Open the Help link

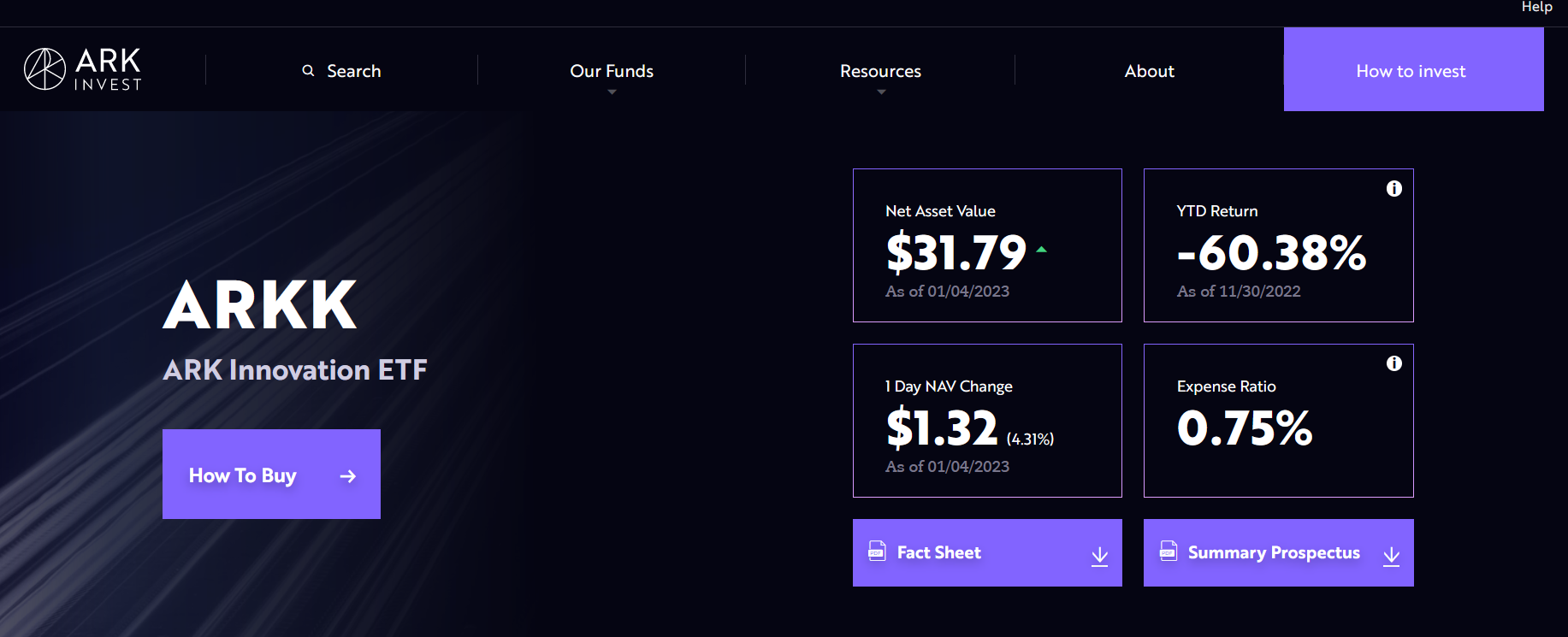click(1536, 7)
